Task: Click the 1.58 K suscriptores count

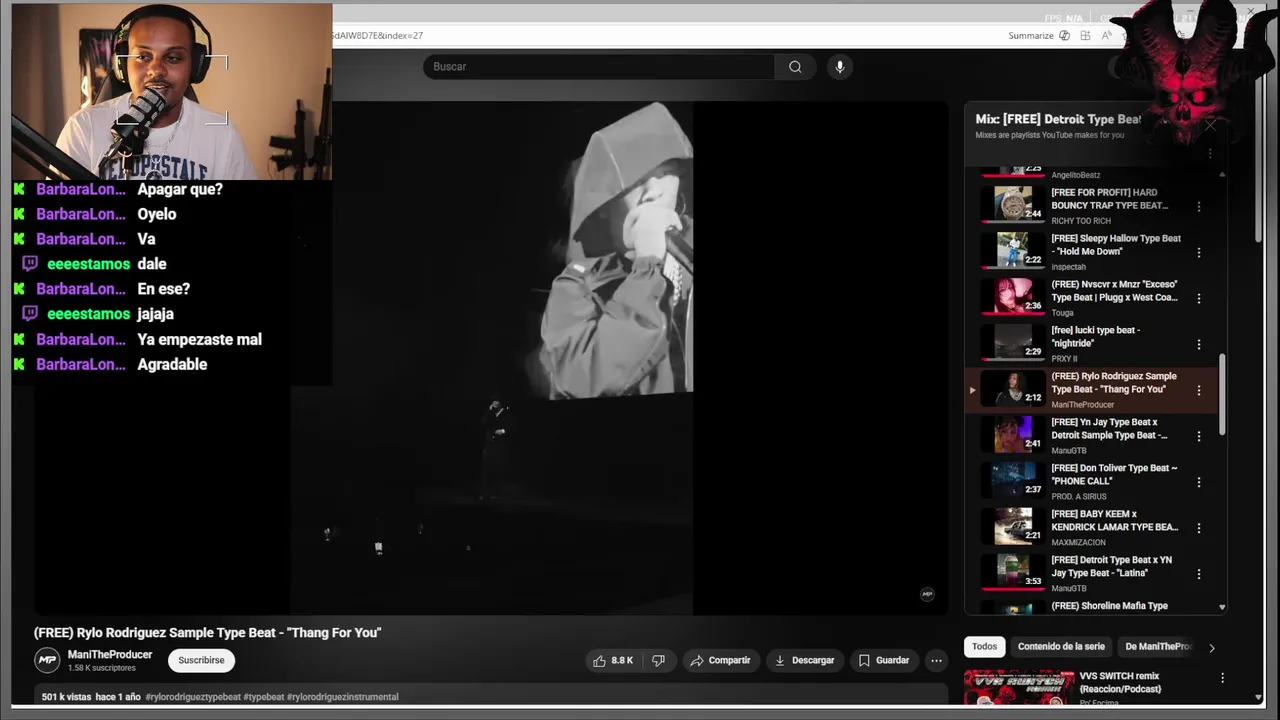Action: (x=102, y=668)
